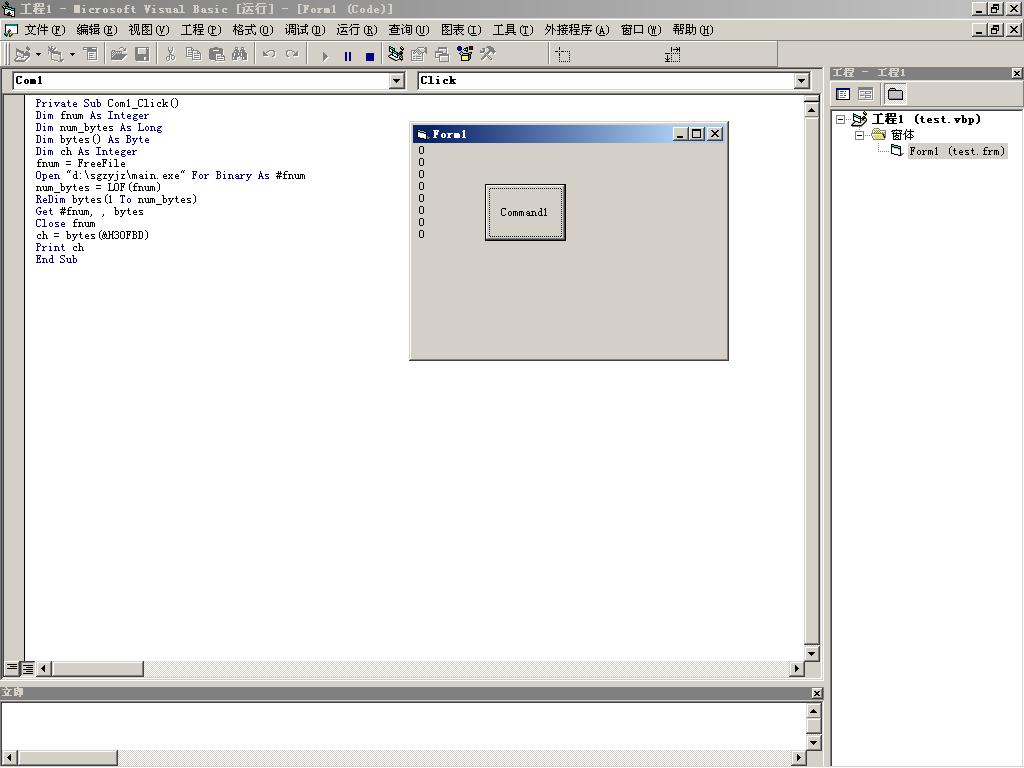Open the Click procedure dropdown list
The height and width of the screenshot is (768, 1024).
(x=801, y=81)
